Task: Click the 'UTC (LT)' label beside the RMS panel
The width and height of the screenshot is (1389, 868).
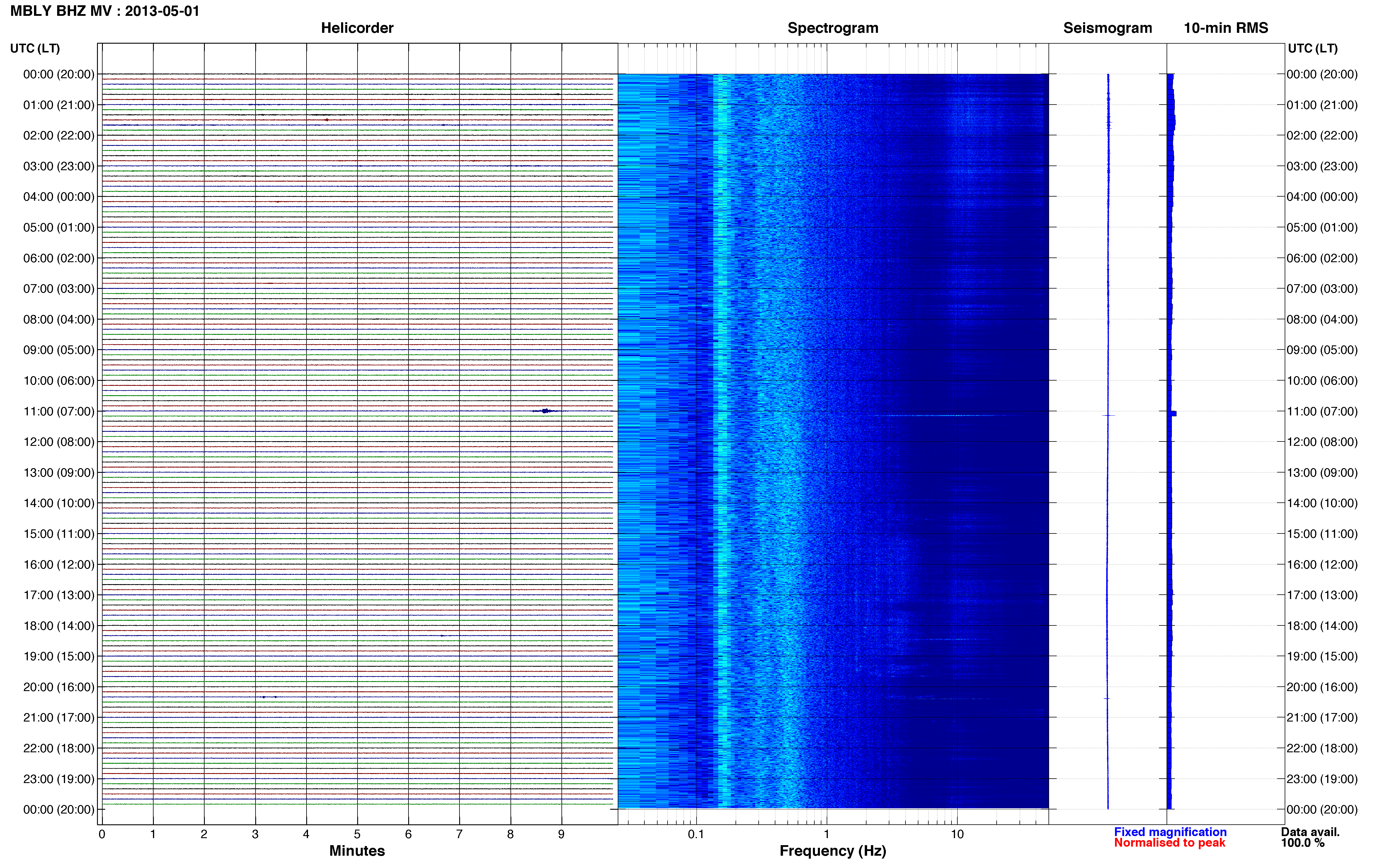Action: pyautogui.click(x=1313, y=48)
